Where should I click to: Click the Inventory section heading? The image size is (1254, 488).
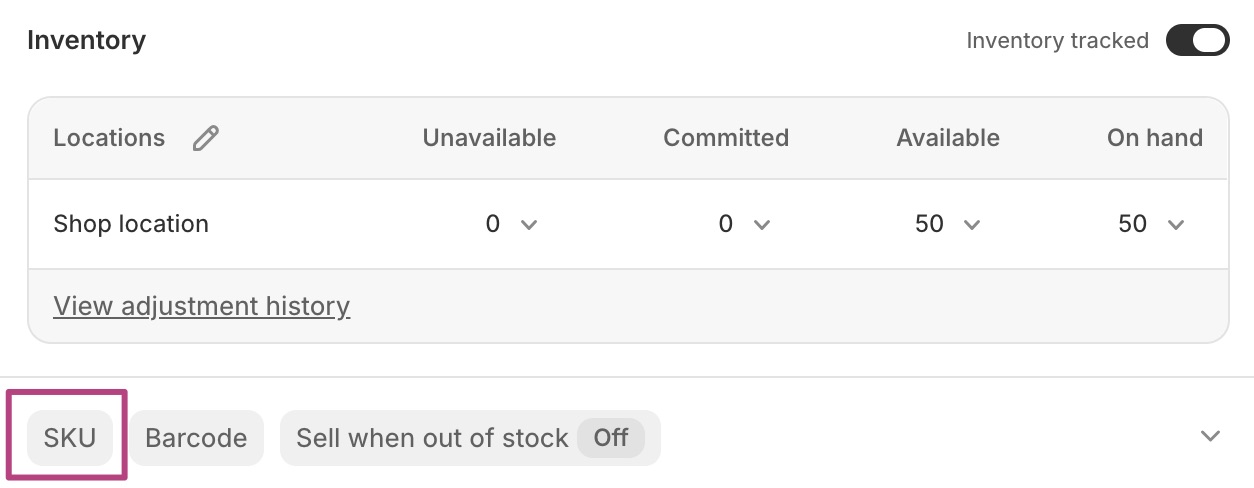pos(86,41)
